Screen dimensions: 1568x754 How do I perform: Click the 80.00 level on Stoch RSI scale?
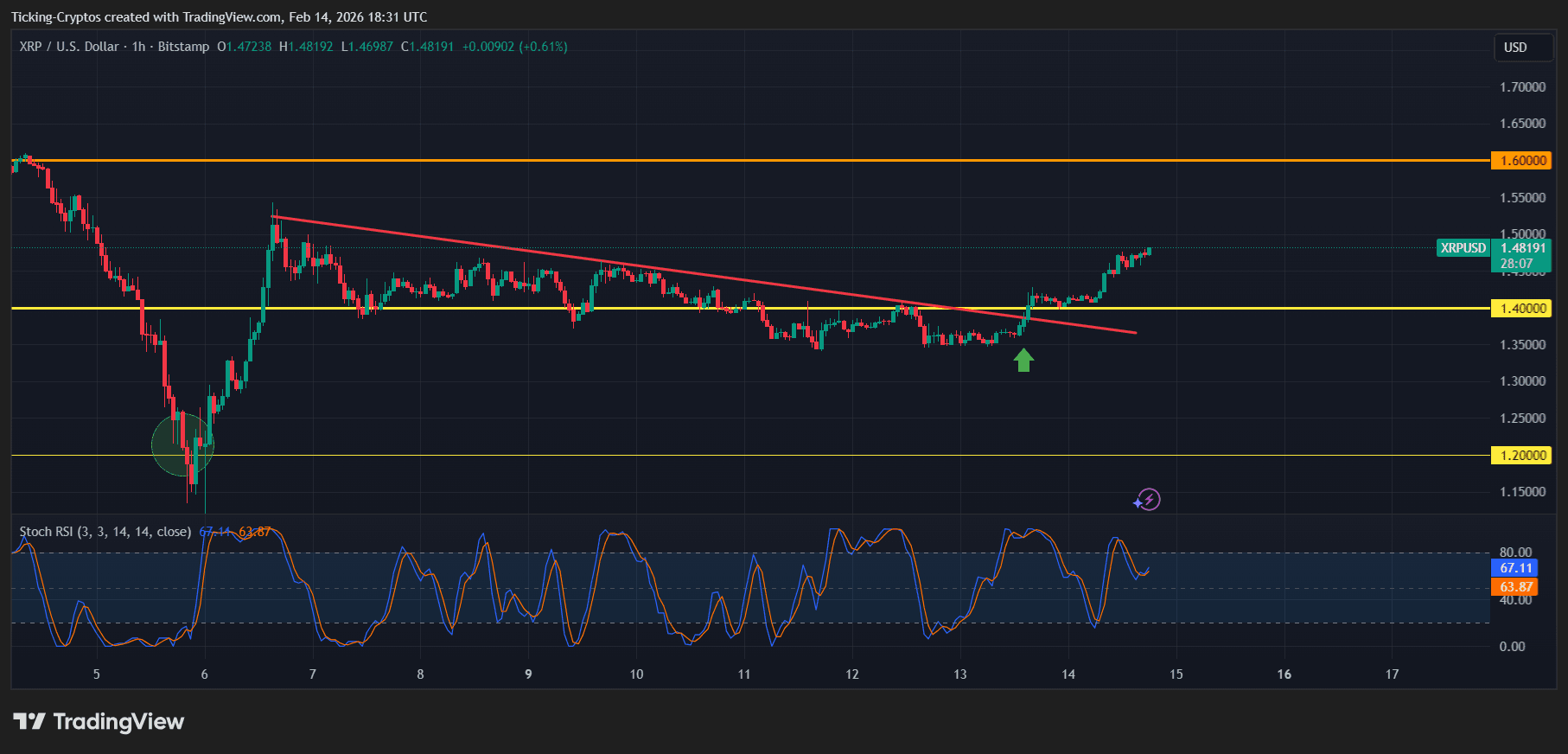[1514, 553]
